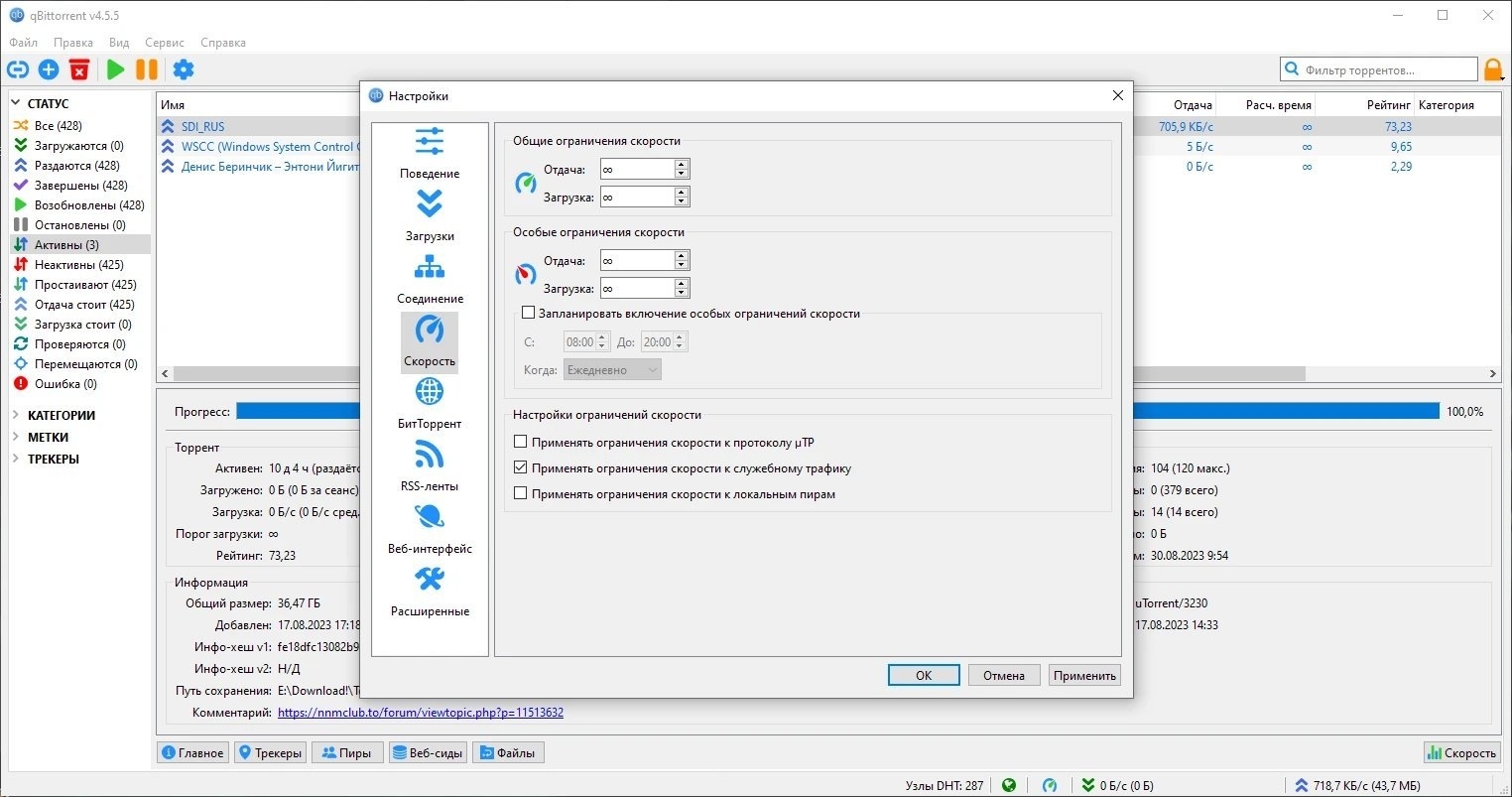
Task: Switch to the Веб-сиды bottom tab
Action: pyautogui.click(x=428, y=752)
